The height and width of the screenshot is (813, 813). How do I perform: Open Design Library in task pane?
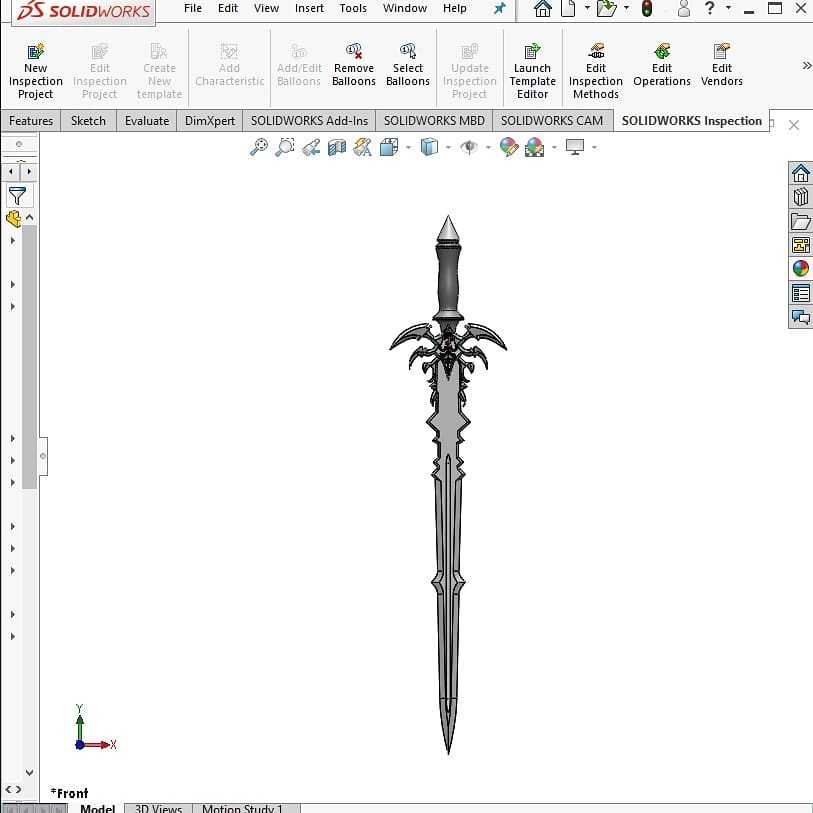tap(801, 197)
